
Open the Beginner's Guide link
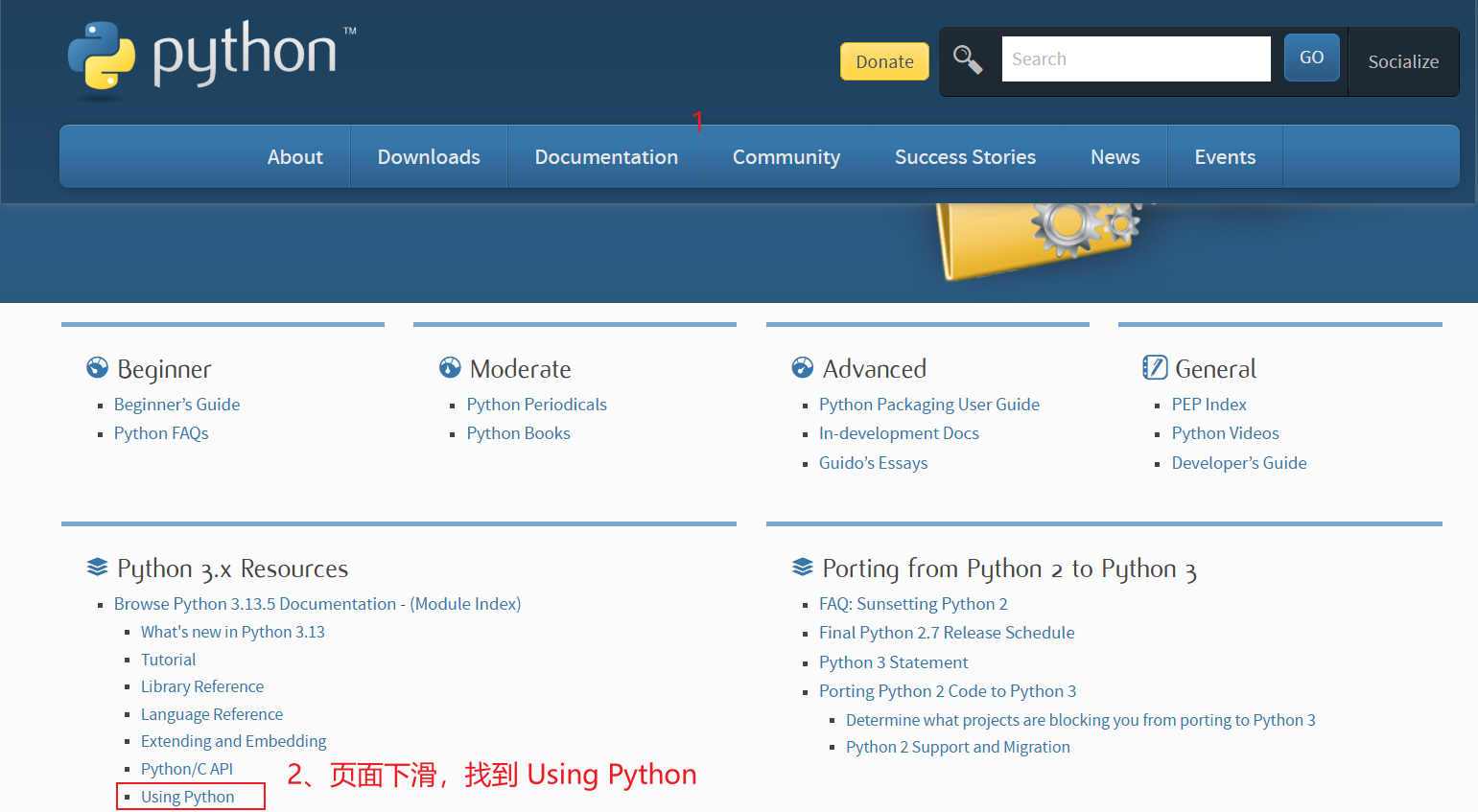coord(177,405)
